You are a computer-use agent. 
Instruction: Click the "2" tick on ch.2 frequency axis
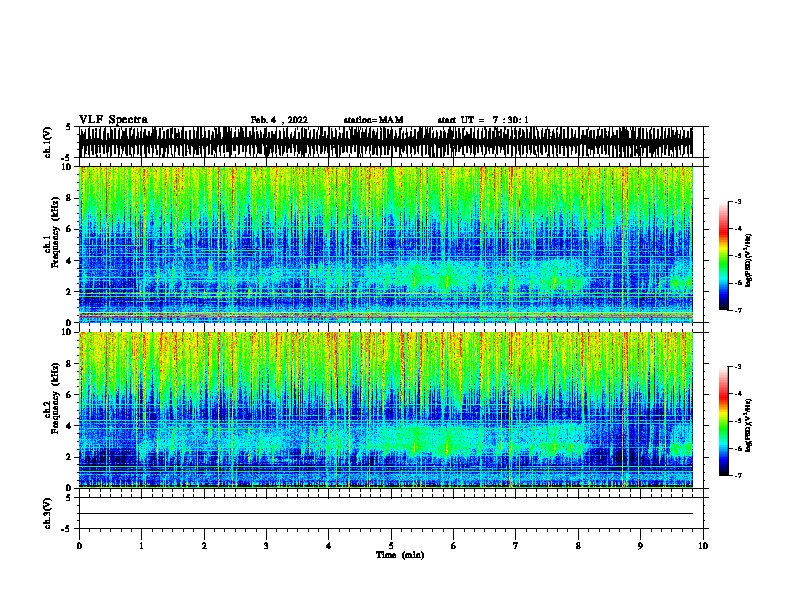[71, 457]
